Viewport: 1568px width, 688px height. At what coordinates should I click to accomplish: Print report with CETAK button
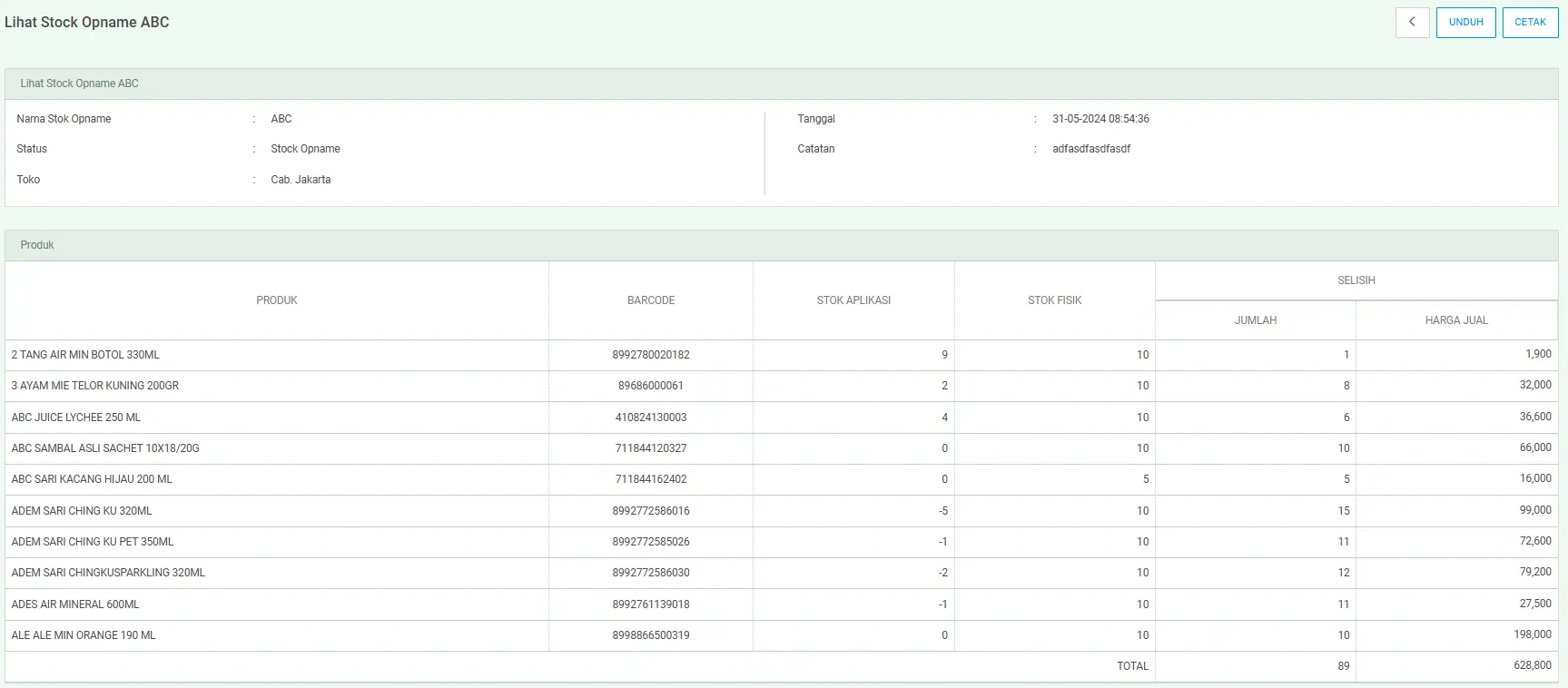pos(1530,22)
